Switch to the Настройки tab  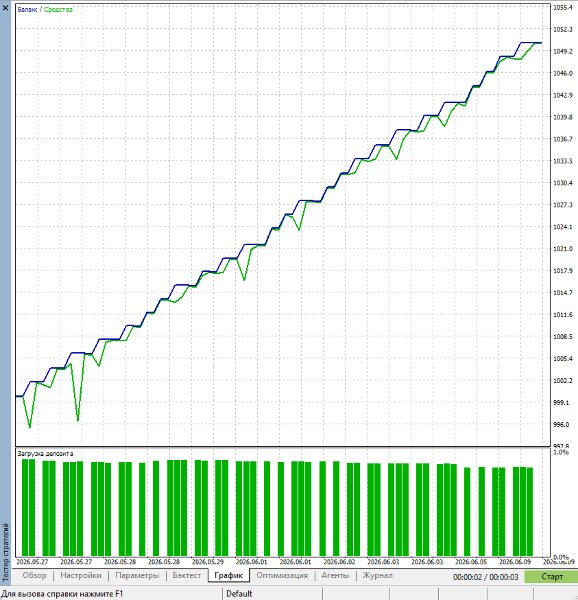81,575
